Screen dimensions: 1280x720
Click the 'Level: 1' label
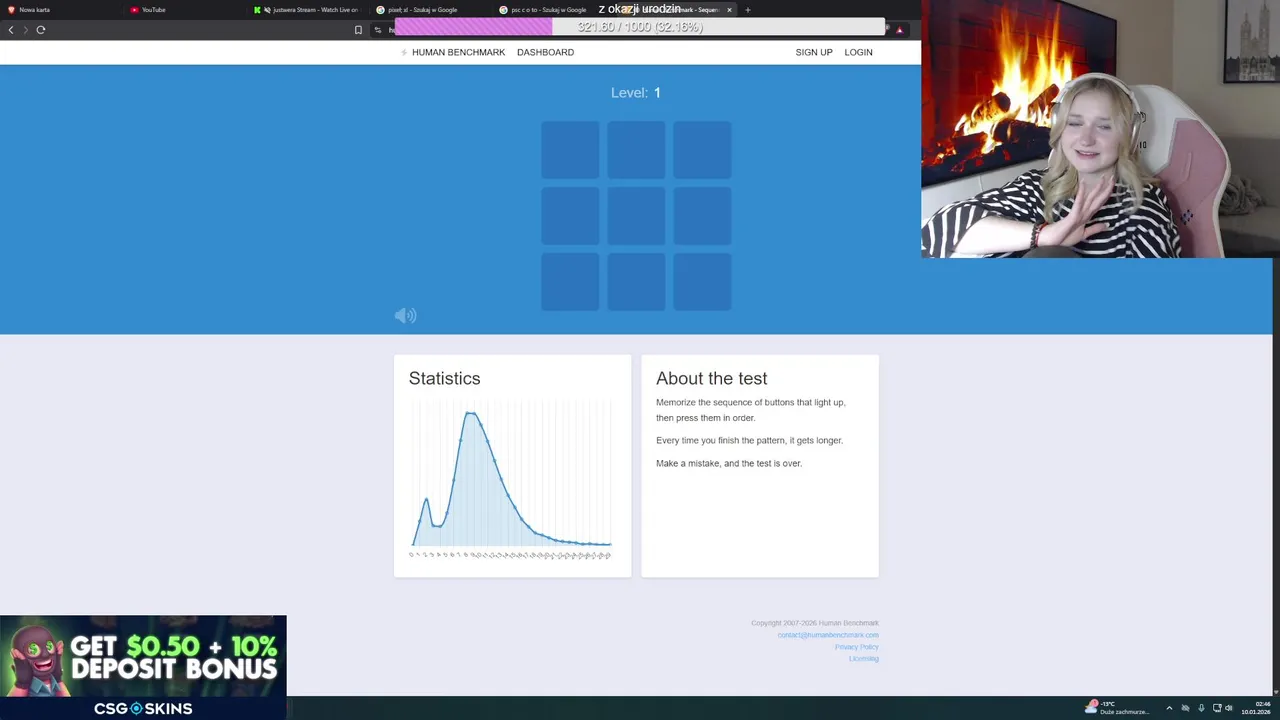pos(636,93)
